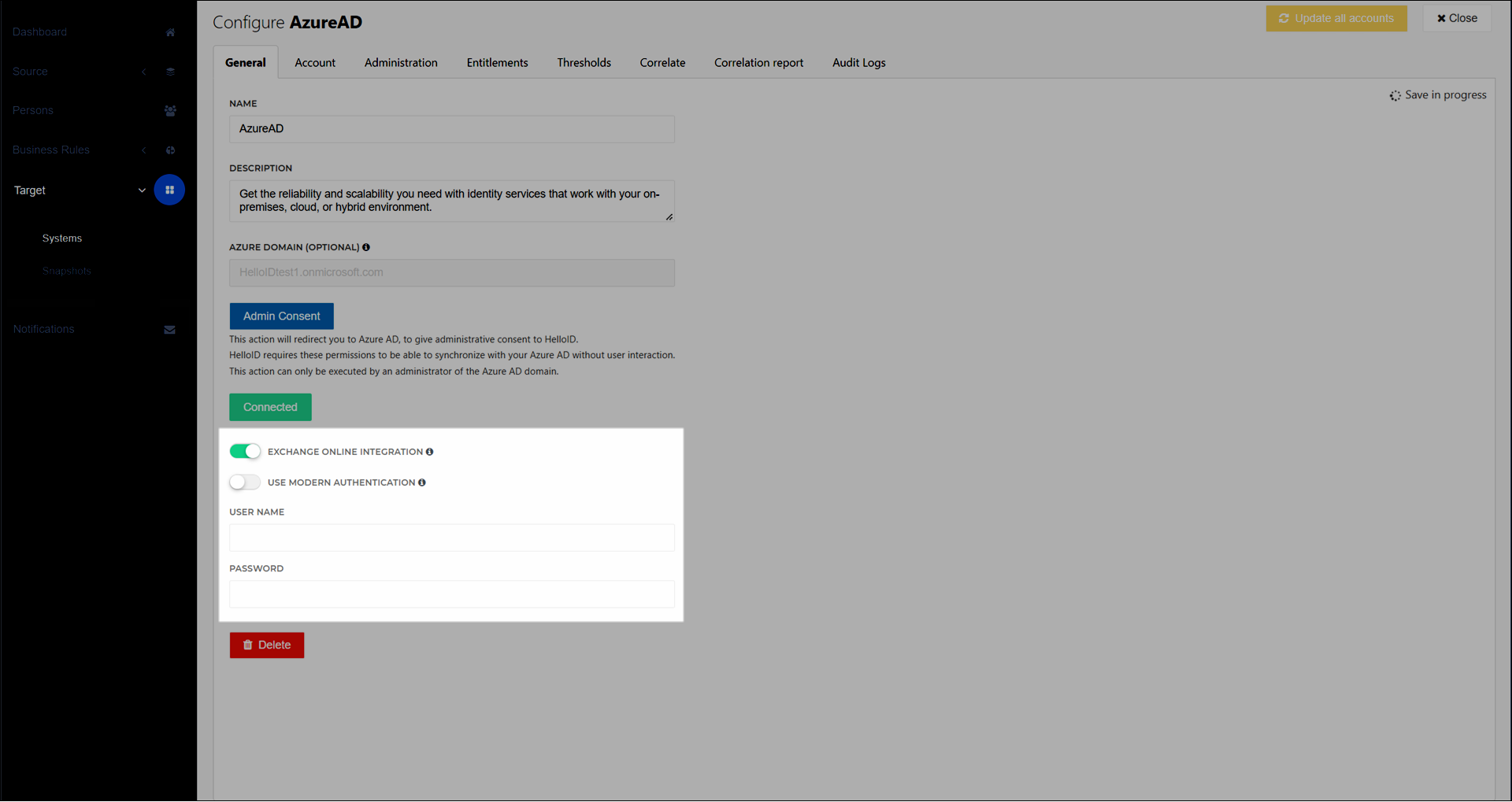
Task: Expand the Business Rules chevron
Action: (x=144, y=150)
